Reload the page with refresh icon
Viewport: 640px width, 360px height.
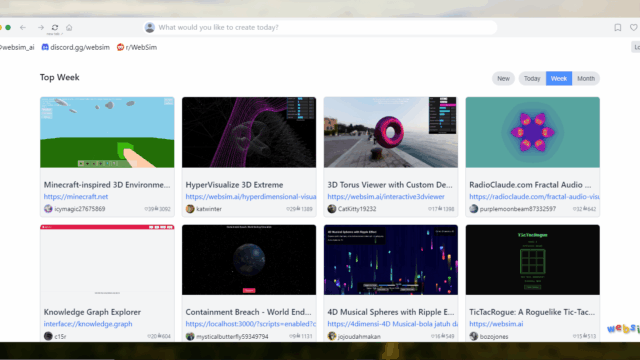tap(55, 27)
